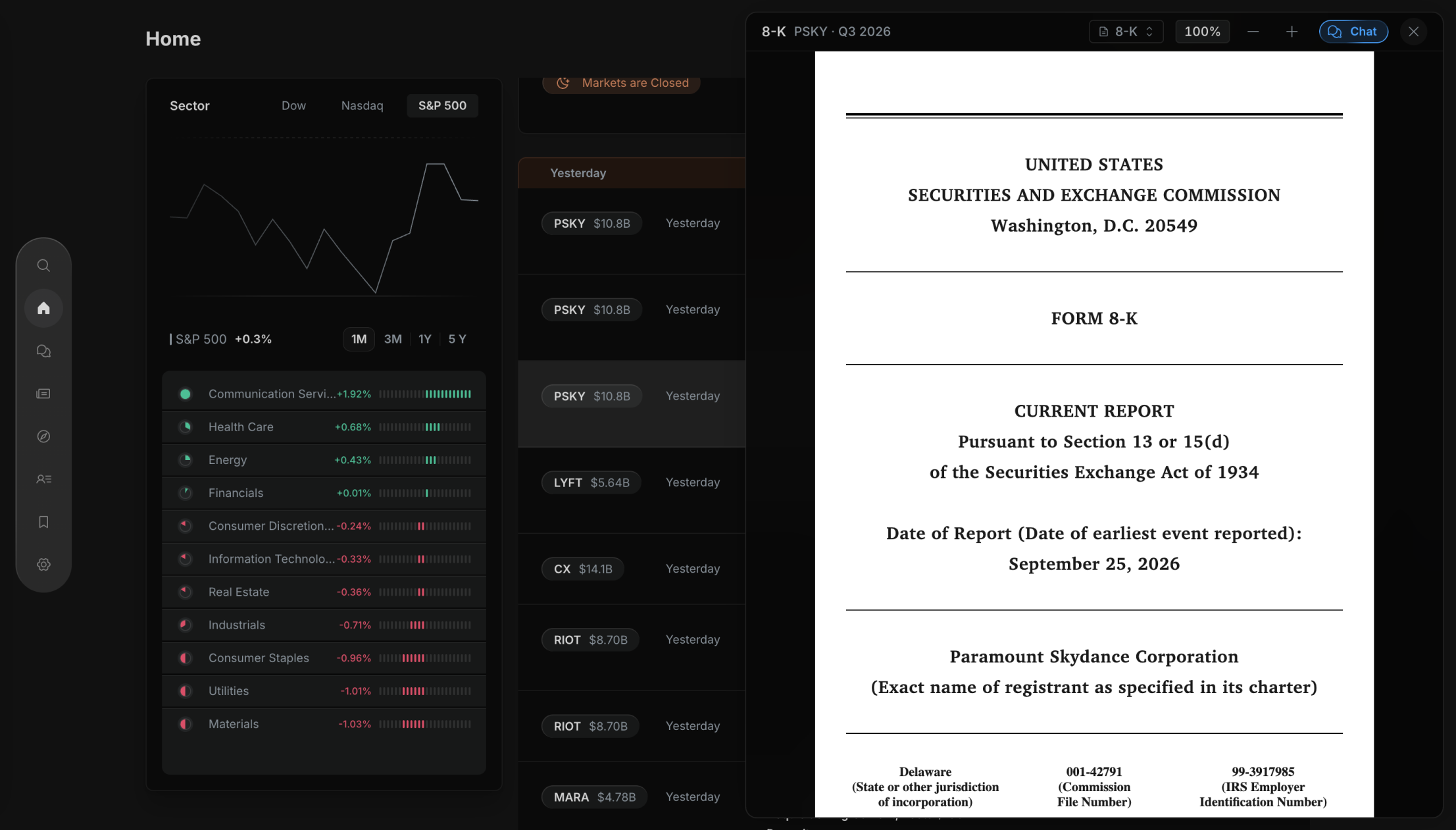The width and height of the screenshot is (1456, 830).
Task: Click the Utilities sector pie icon
Action: click(186, 691)
